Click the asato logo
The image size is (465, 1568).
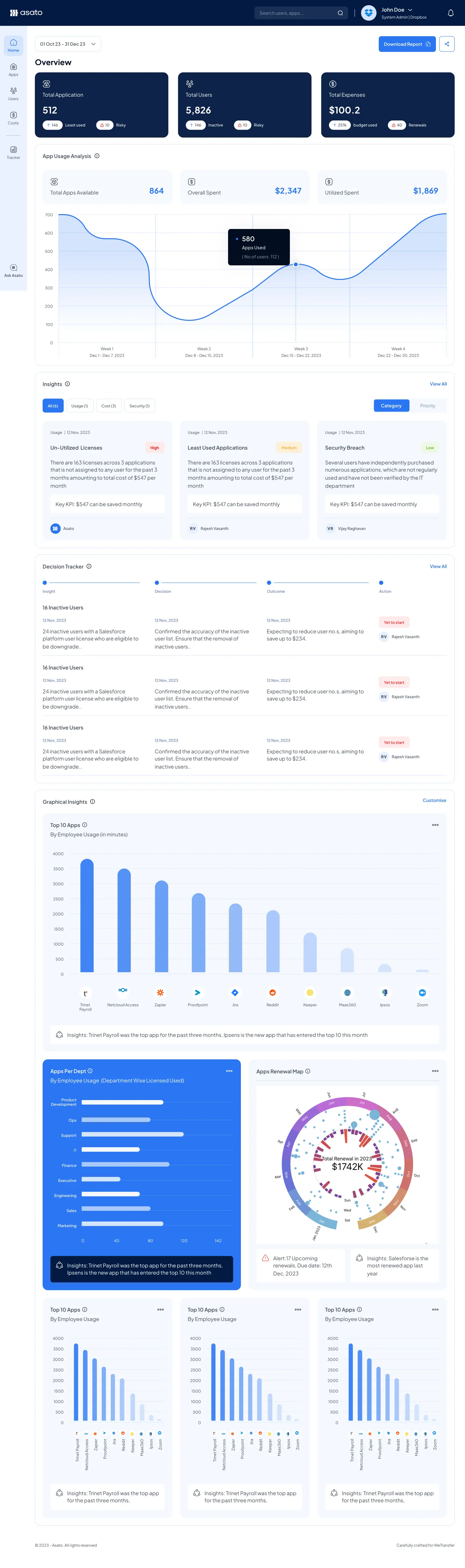click(26, 12)
